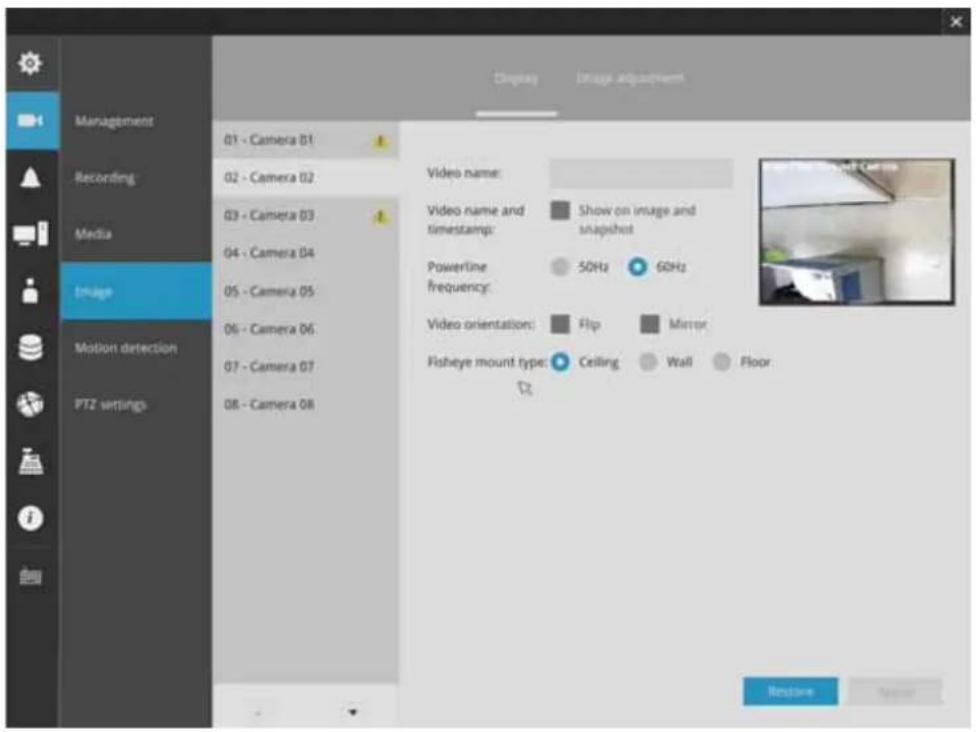Click warning icon next to Camera 03
Screen dimensions: 976x732
[380, 217]
